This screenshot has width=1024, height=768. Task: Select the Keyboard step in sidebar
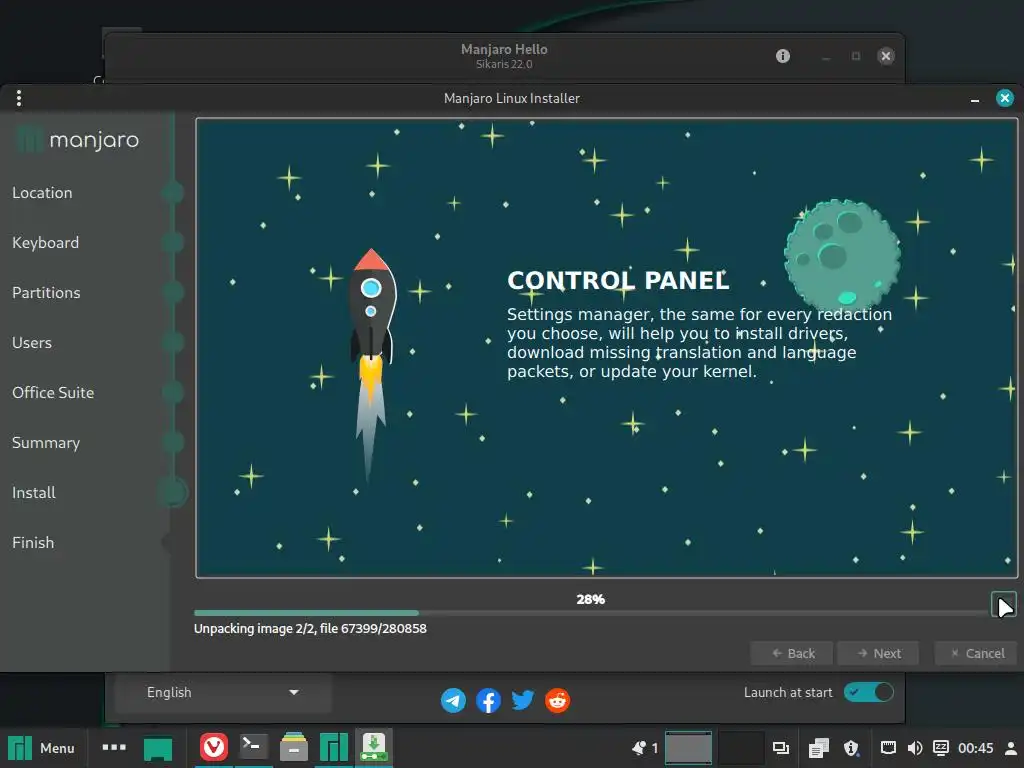point(46,242)
